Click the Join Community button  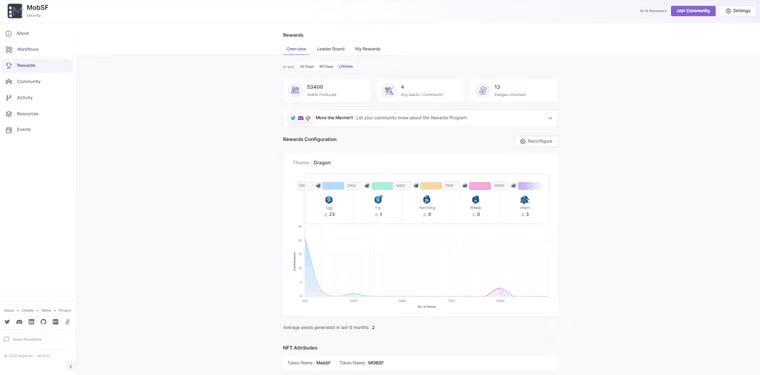click(693, 11)
